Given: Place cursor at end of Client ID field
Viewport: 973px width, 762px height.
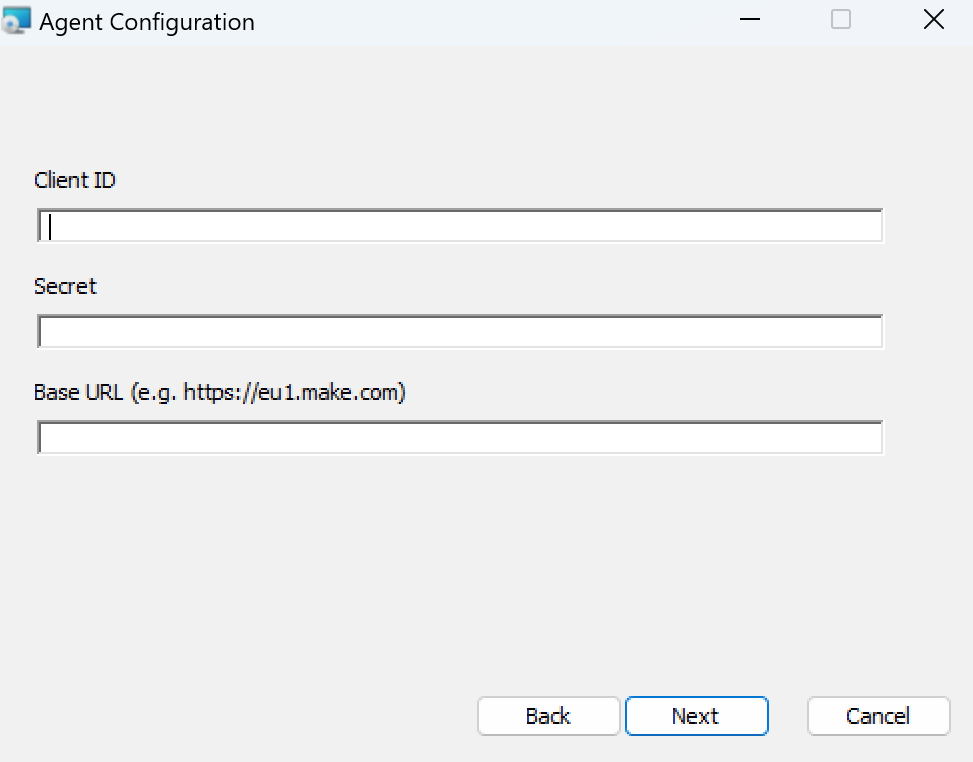Looking at the screenshot, I should coord(869,226).
